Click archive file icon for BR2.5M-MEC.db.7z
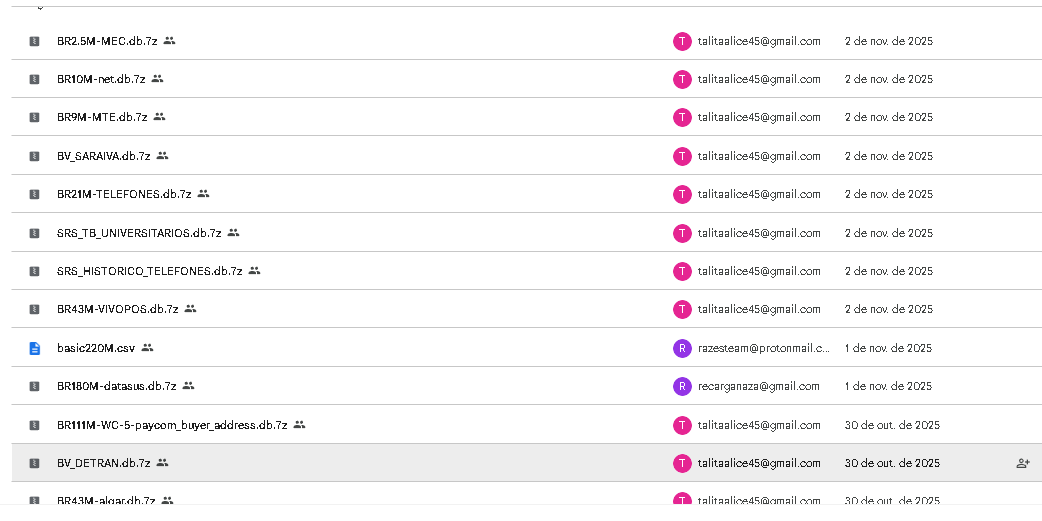Viewport: 1042px width, 521px height. coord(35,41)
